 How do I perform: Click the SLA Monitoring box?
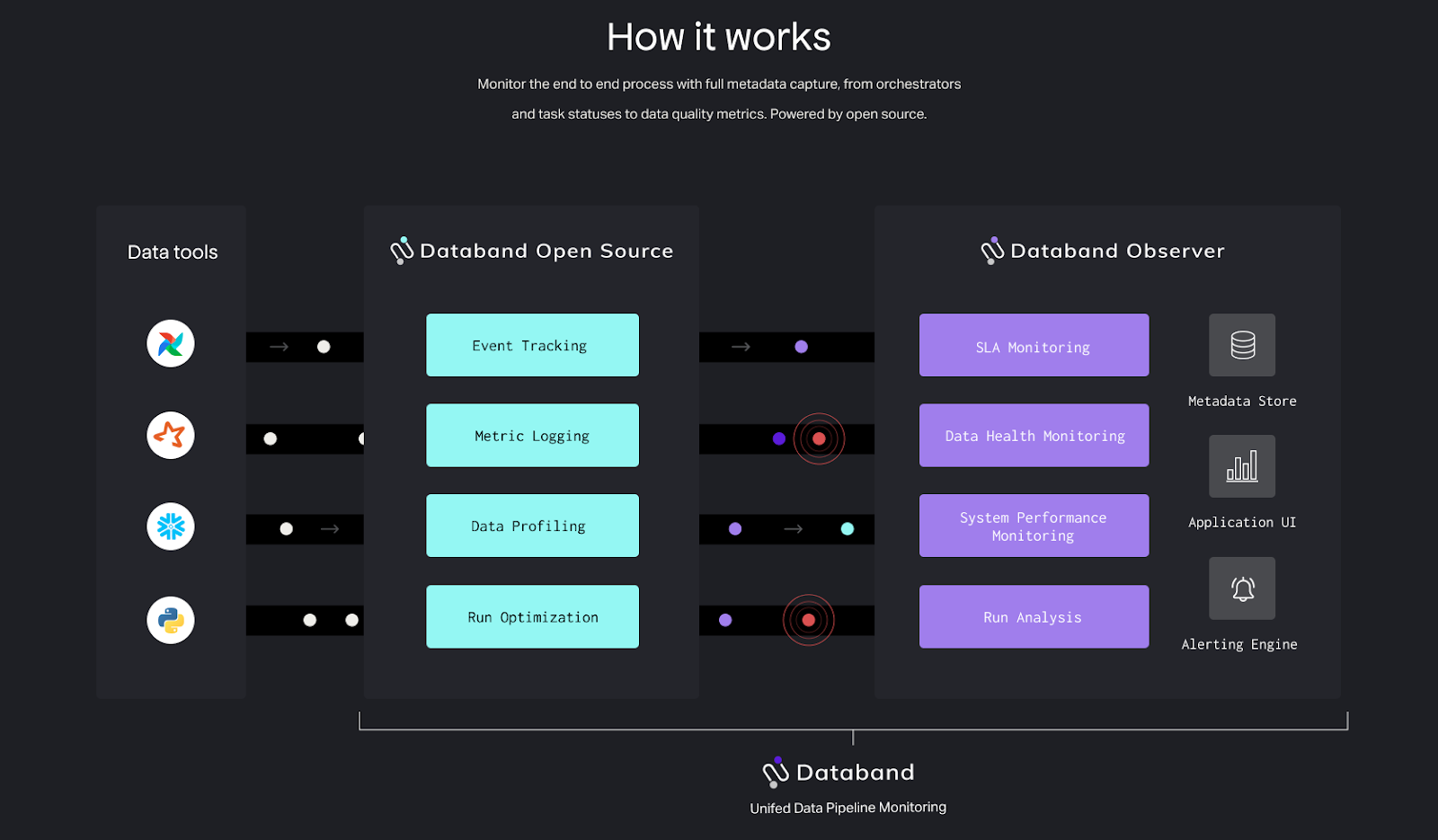point(1034,345)
